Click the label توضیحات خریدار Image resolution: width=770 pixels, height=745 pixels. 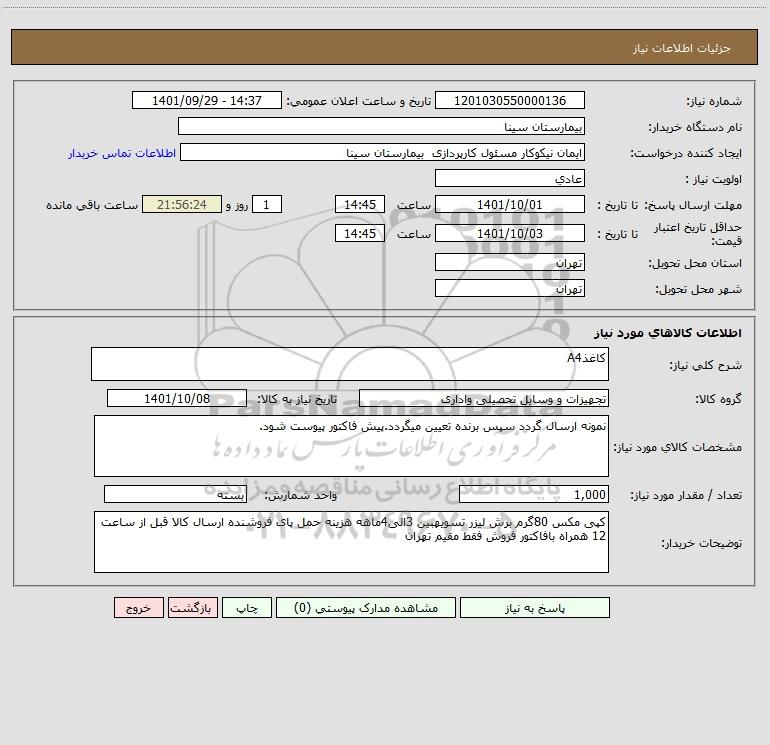(x=702, y=544)
